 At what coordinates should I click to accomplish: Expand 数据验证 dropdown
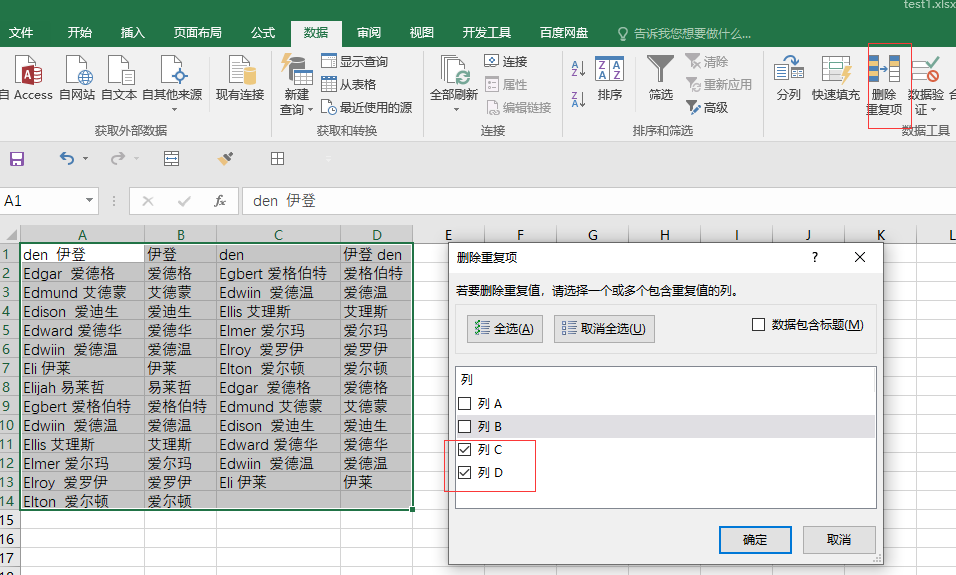[x=933, y=110]
